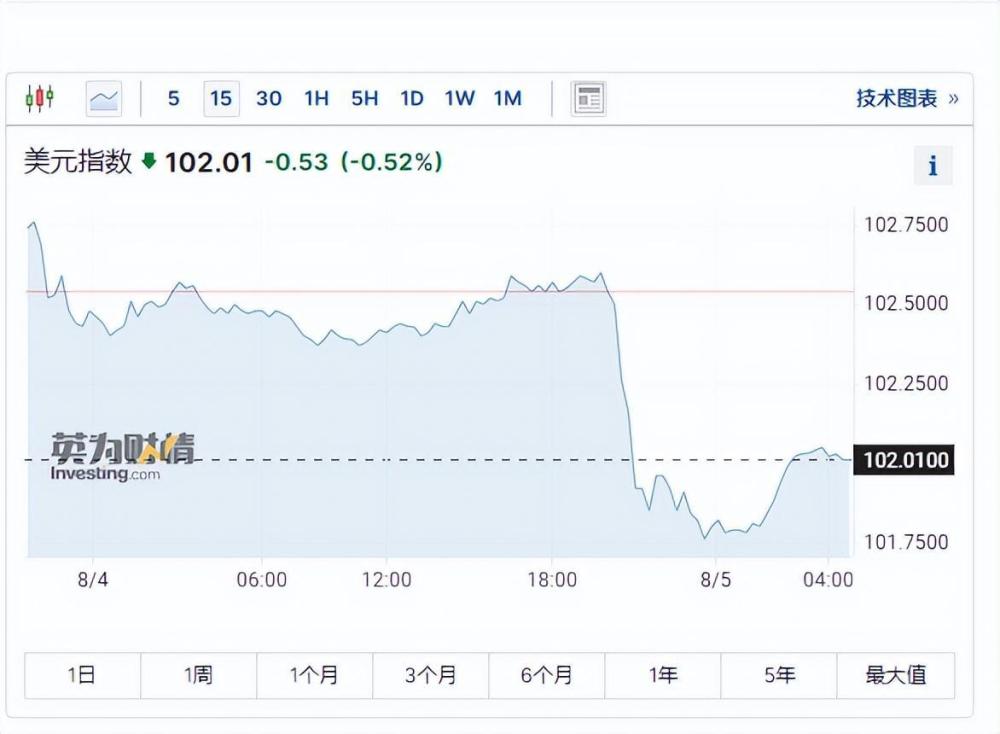
Task: Click the info icon button
Action: (x=932, y=166)
